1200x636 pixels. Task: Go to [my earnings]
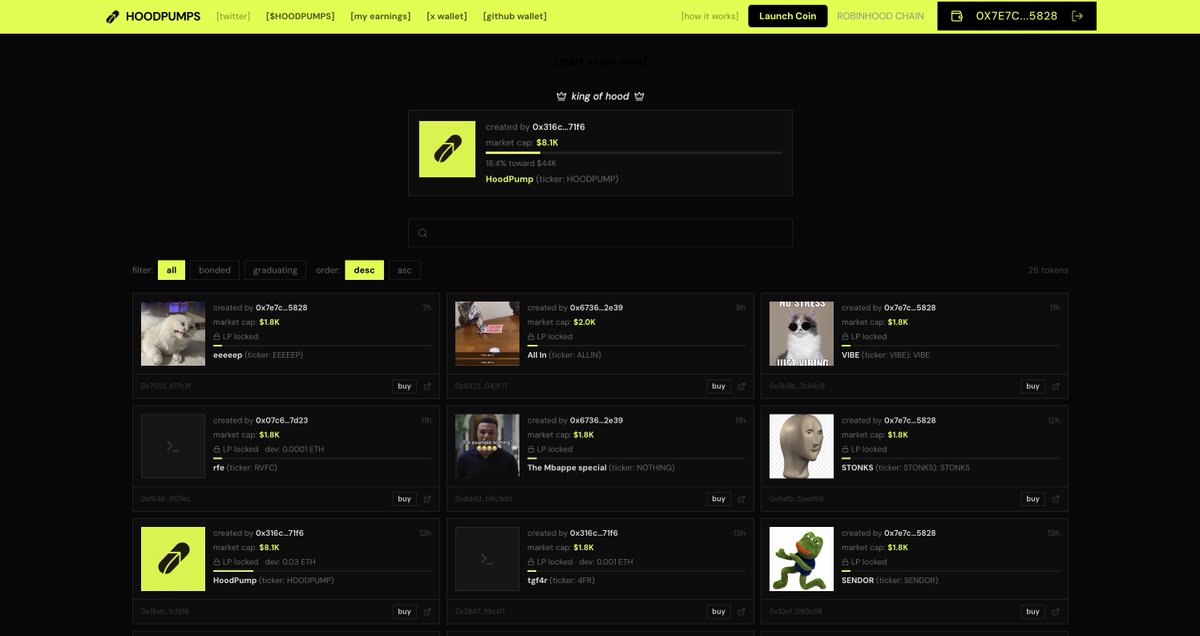[x=380, y=16]
